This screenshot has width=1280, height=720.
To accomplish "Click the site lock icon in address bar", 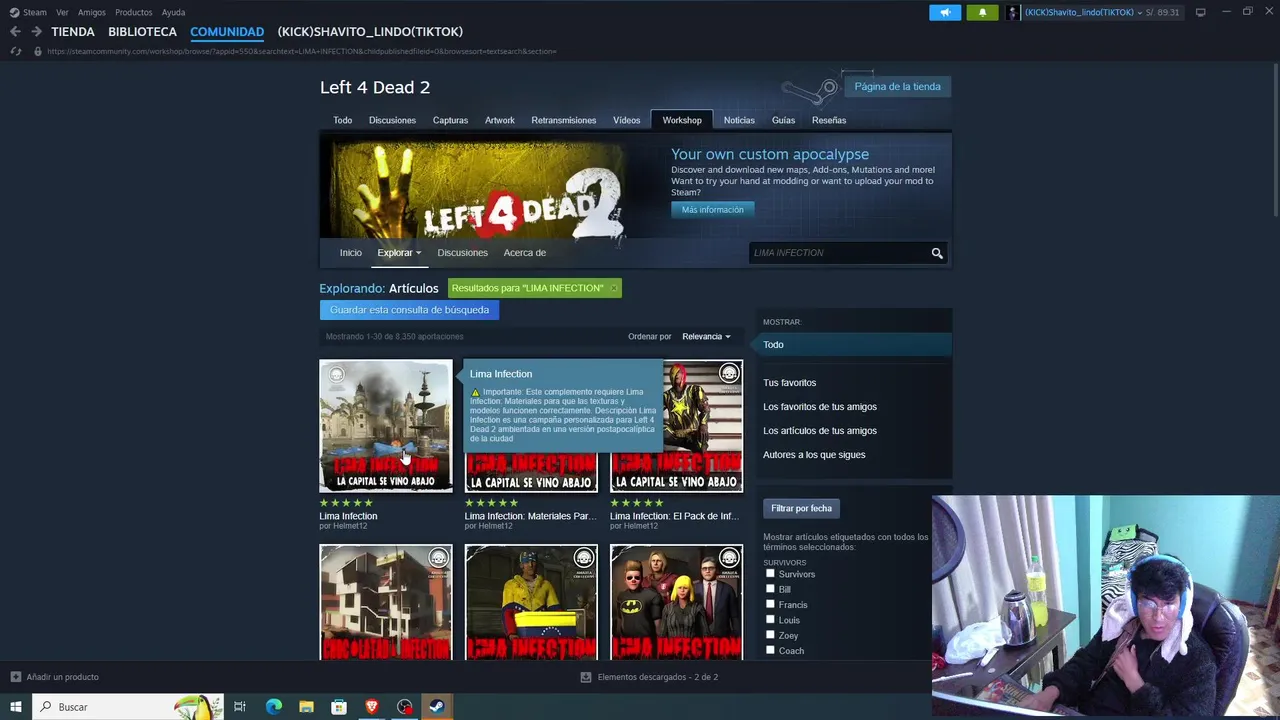I will 37,51.
